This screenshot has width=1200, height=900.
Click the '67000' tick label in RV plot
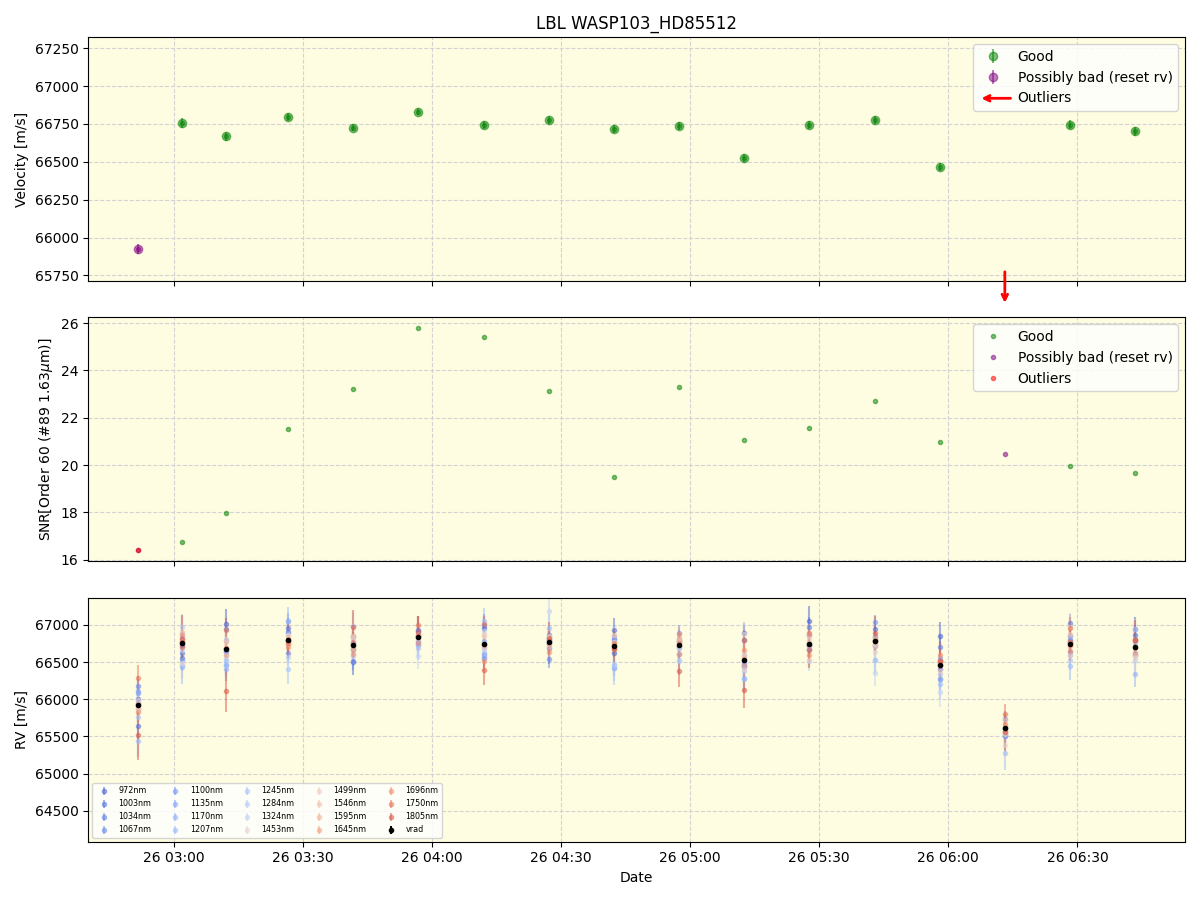coord(58,626)
